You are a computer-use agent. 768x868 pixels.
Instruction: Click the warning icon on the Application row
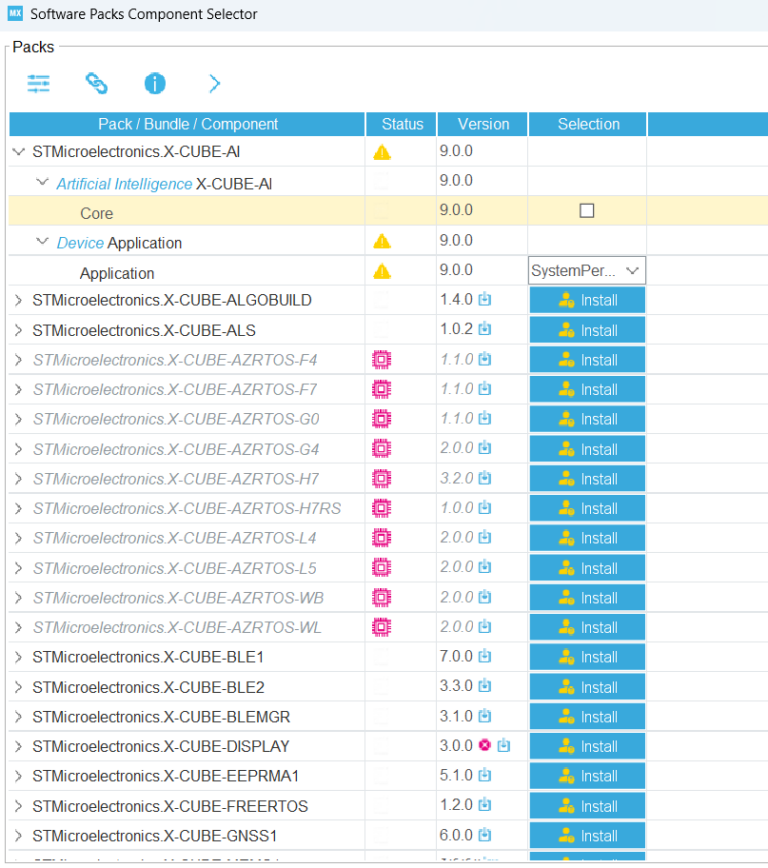(382, 271)
